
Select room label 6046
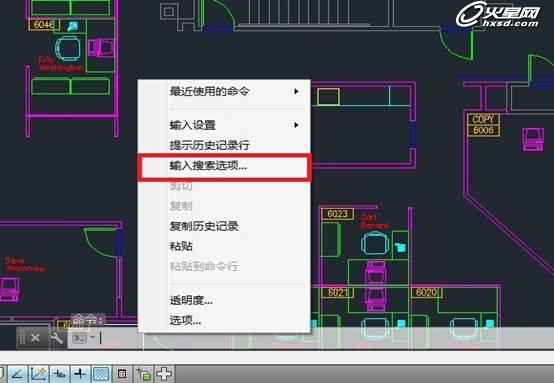pyautogui.click(x=44, y=24)
